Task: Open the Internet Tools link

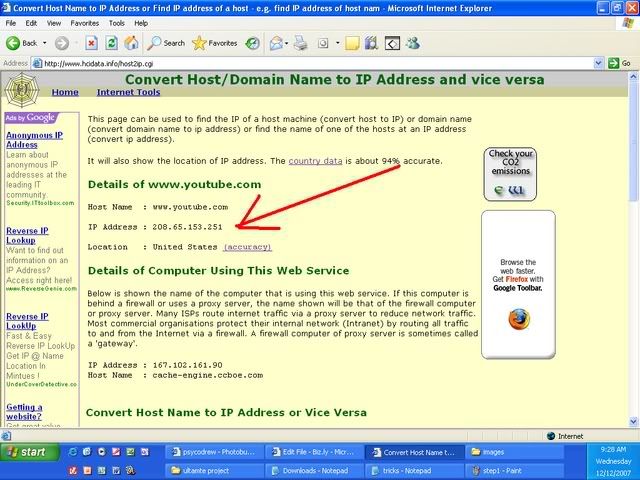Action: coord(128,92)
